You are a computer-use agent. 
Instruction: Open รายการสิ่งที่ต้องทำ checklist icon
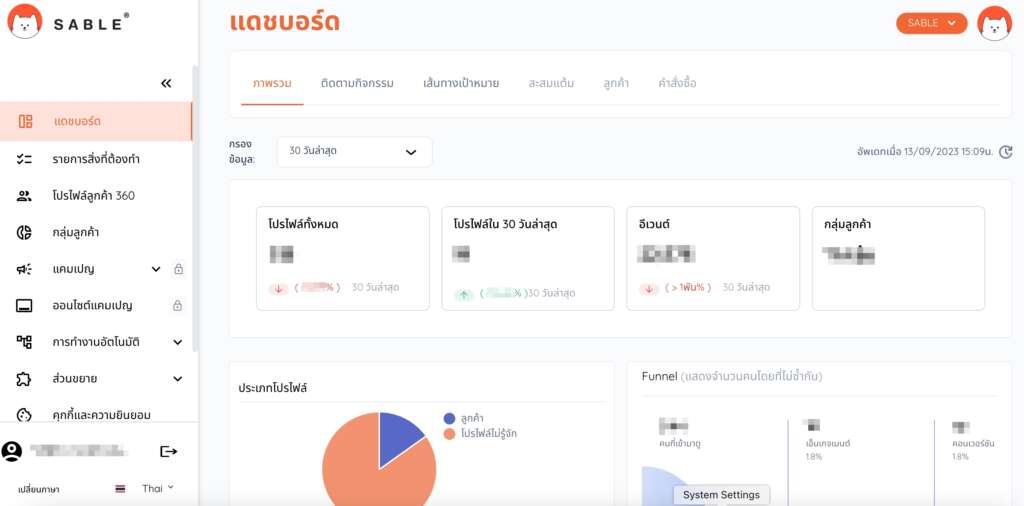coord(25,159)
